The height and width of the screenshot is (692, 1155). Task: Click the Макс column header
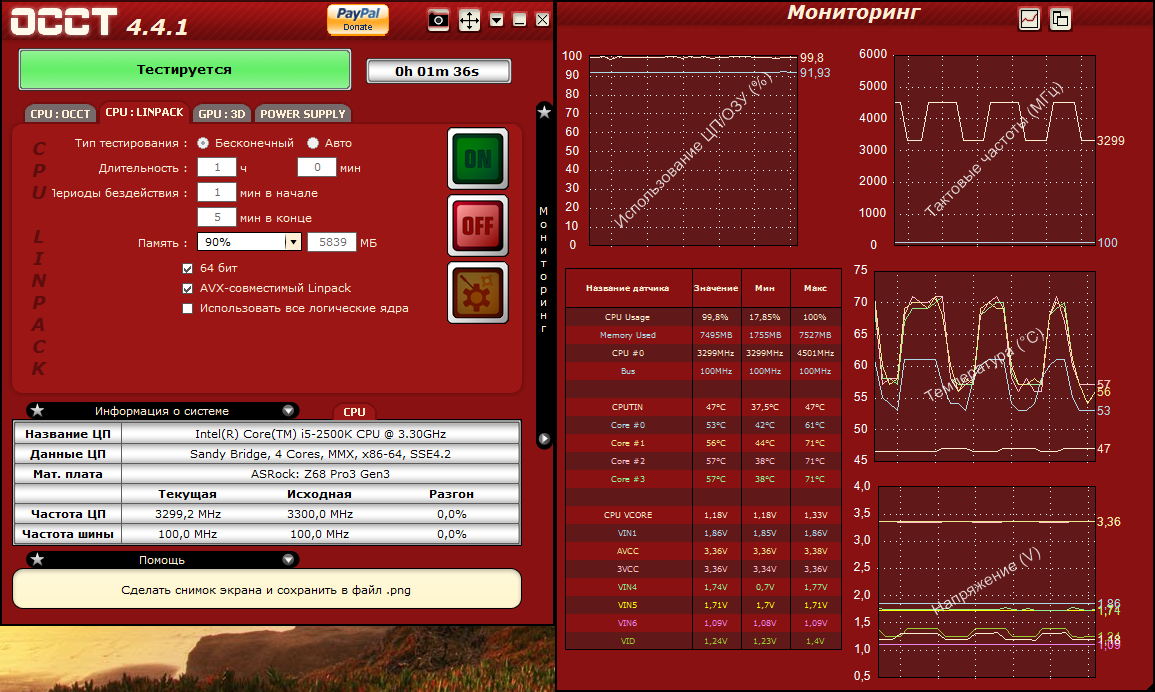(x=815, y=288)
